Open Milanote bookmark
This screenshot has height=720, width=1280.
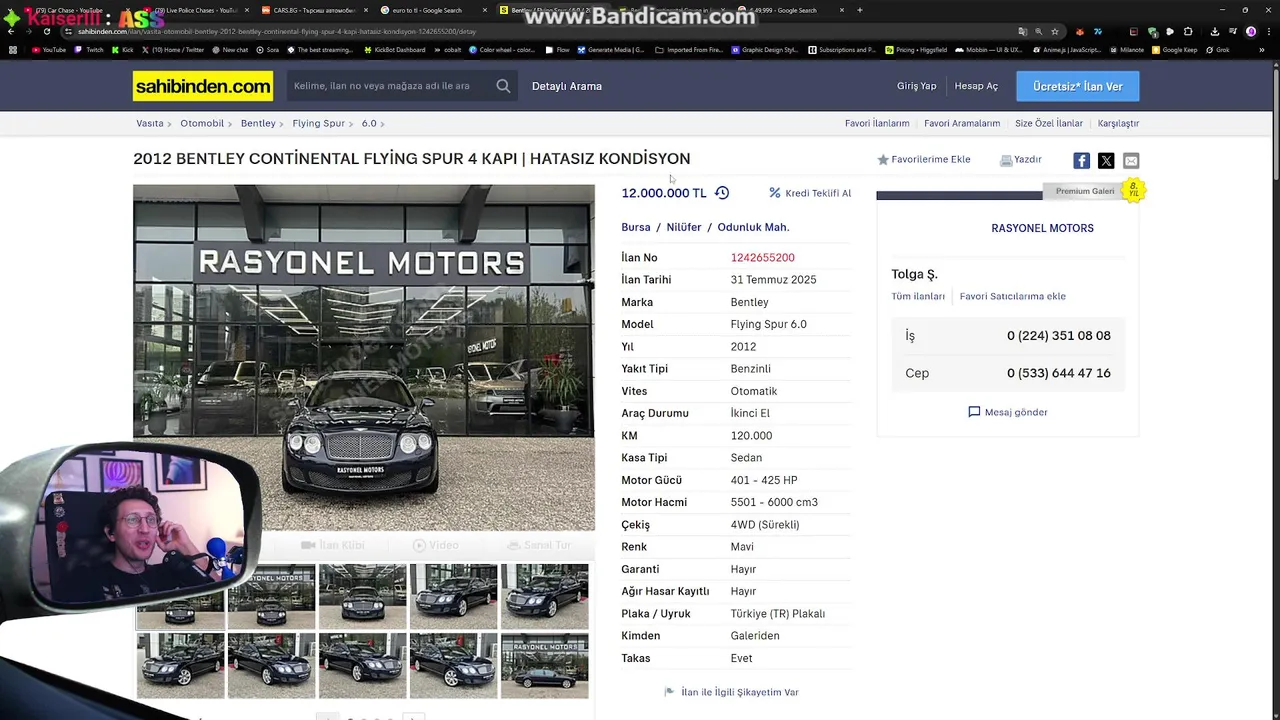point(1126,50)
